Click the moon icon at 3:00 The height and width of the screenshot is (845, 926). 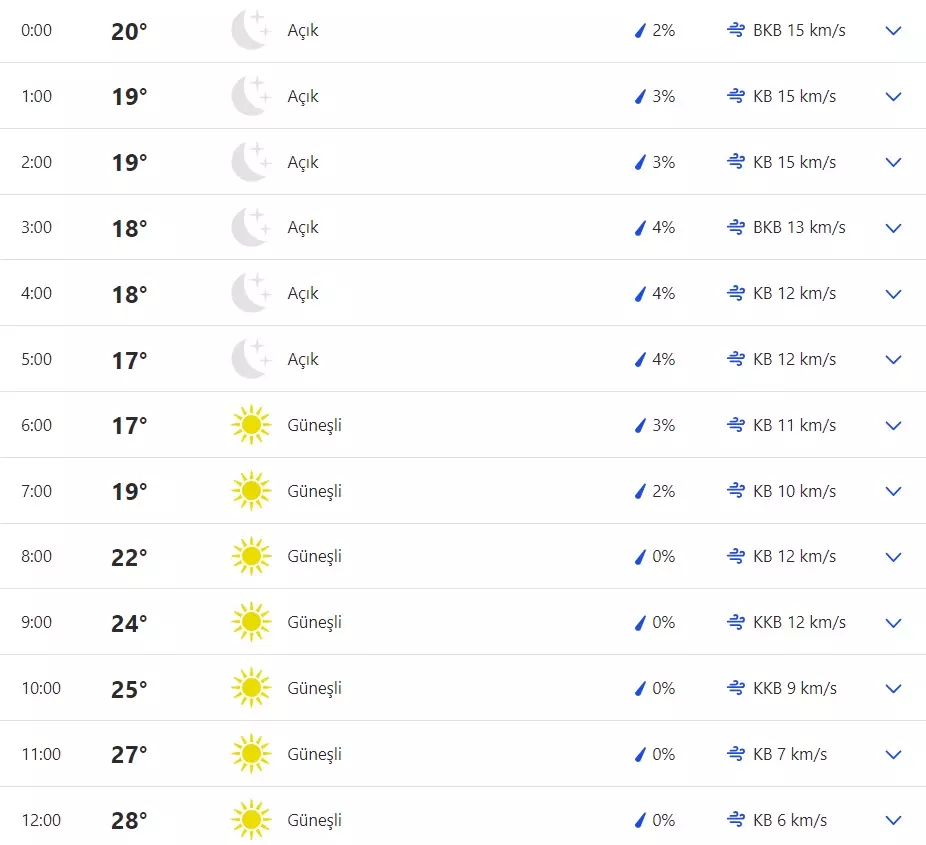(250, 227)
